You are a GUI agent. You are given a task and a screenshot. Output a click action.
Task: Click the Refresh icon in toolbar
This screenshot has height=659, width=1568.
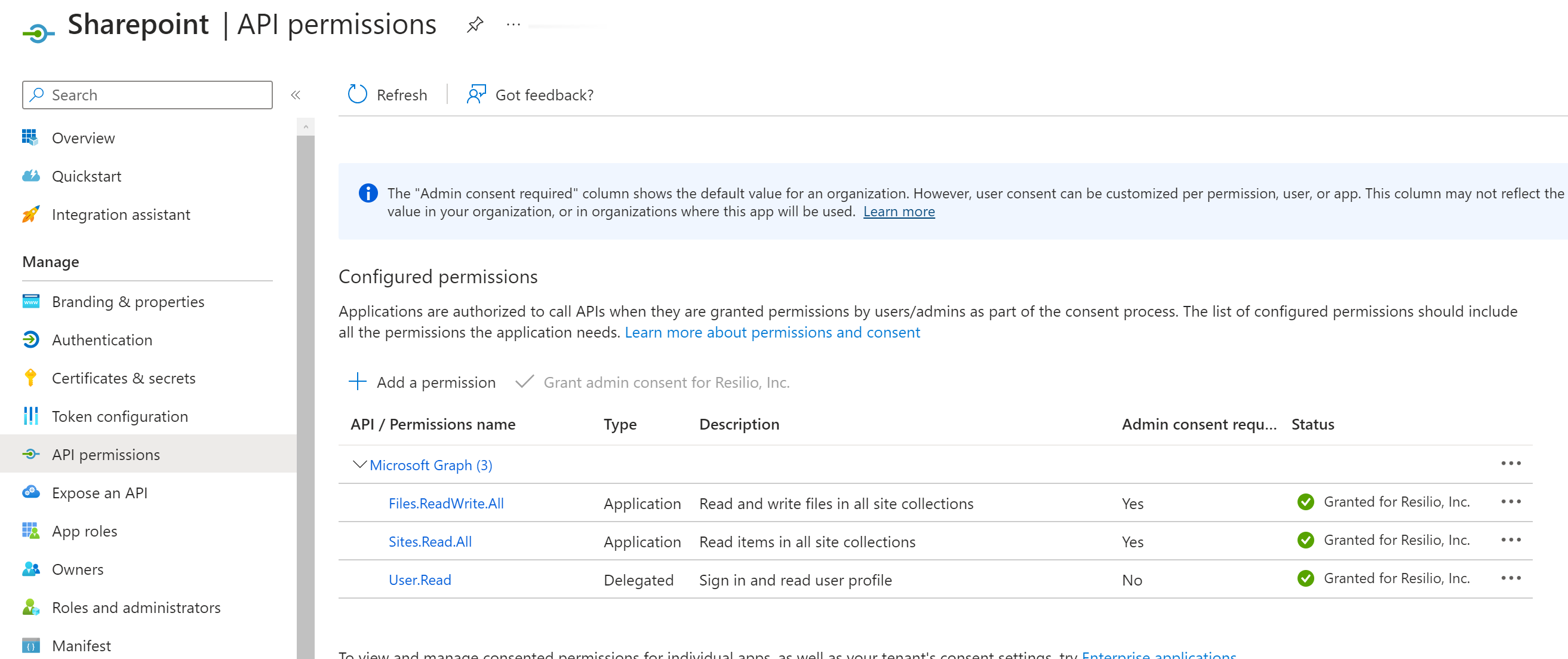pyautogui.click(x=357, y=94)
